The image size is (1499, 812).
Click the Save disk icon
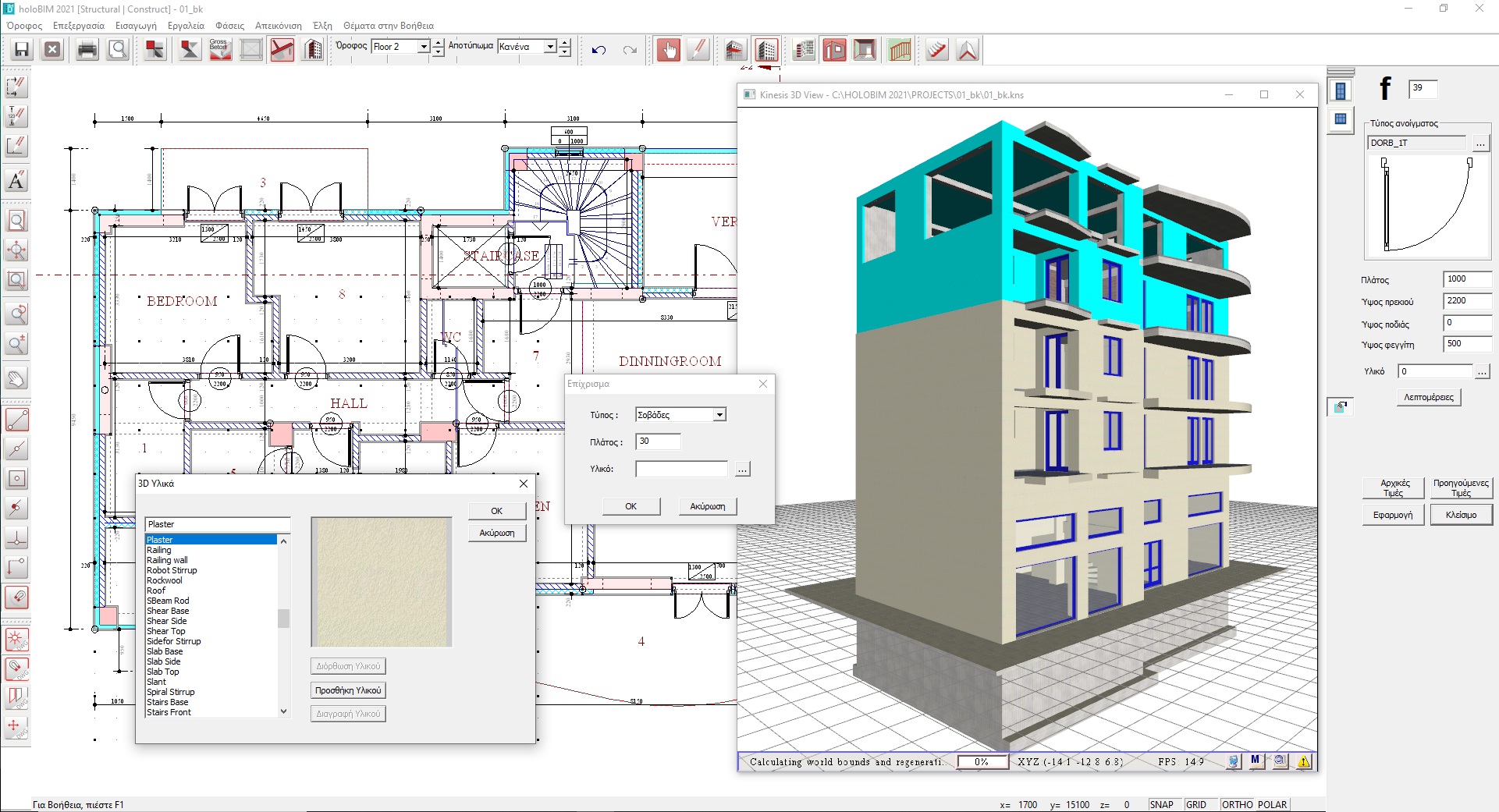point(22,50)
